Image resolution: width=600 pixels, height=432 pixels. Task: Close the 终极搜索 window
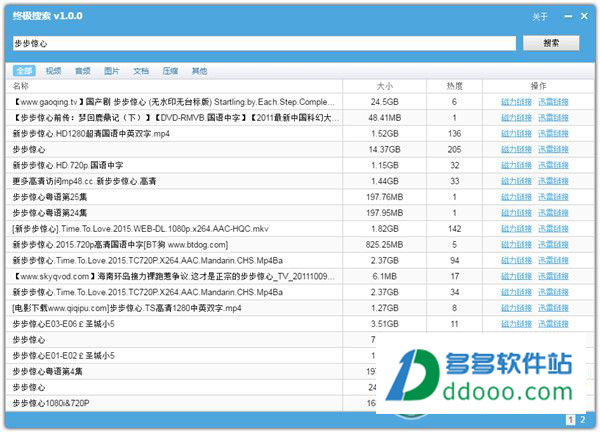pos(584,16)
